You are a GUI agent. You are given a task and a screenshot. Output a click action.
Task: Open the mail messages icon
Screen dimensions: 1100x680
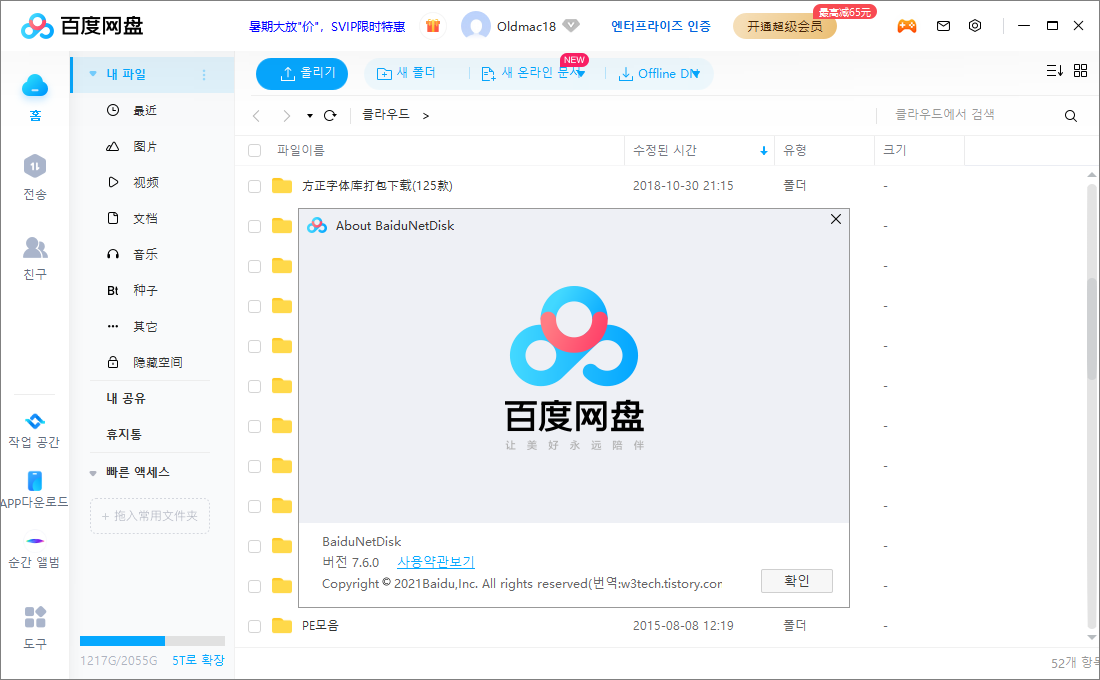tap(944, 26)
